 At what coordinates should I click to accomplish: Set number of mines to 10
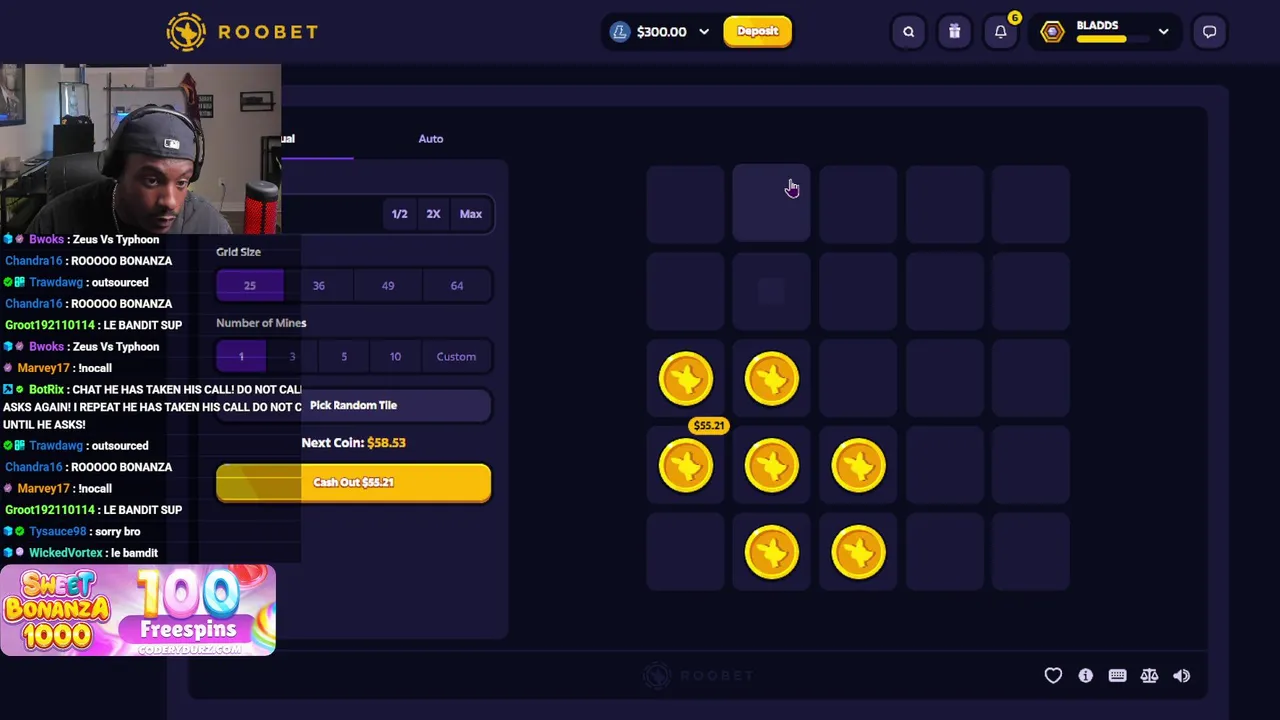395,357
